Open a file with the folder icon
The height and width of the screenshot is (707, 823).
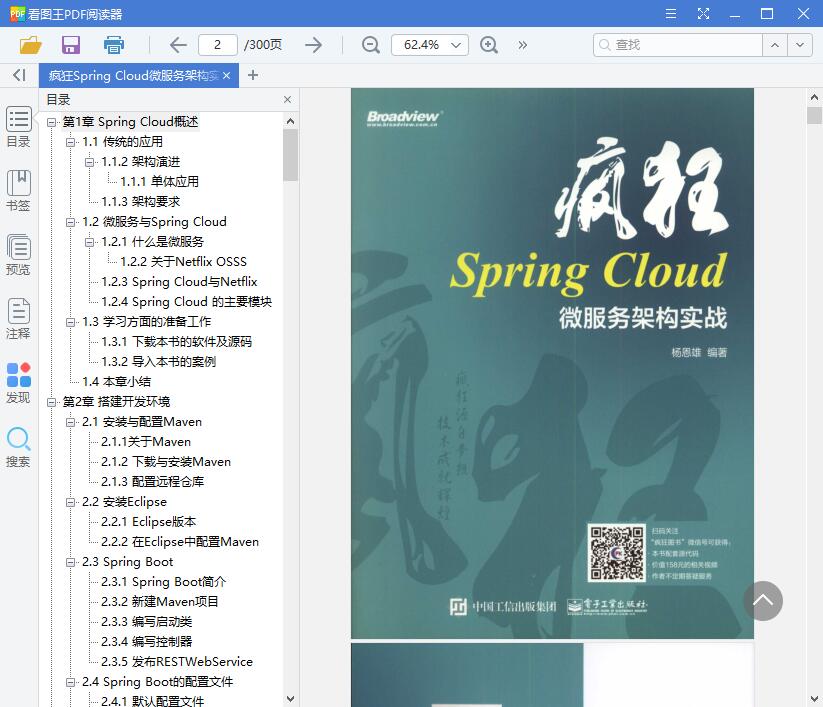tap(30, 45)
